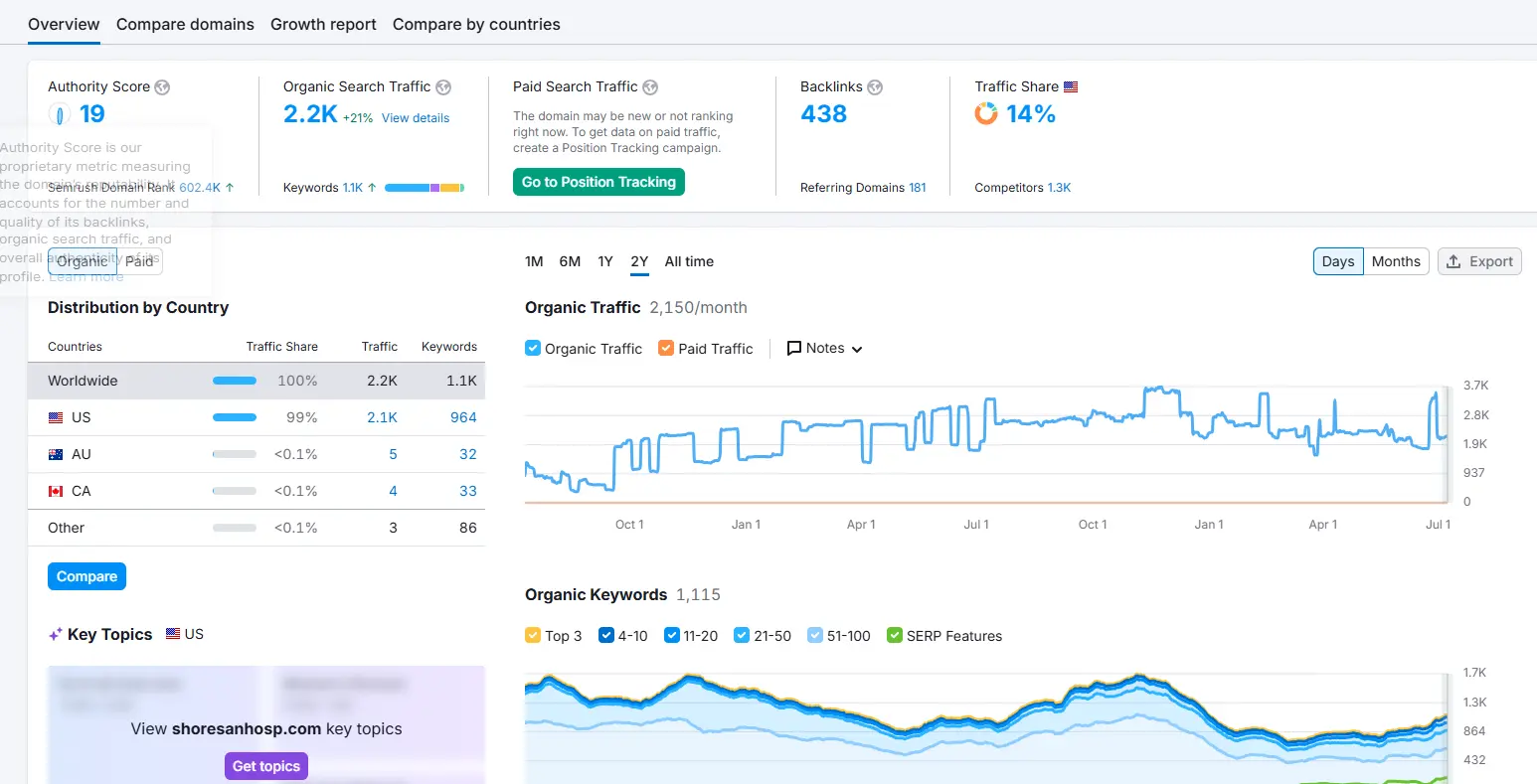
Task: Click the globe icon beside Backlinks
Action: pyautogui.click(x=875, y=87)
